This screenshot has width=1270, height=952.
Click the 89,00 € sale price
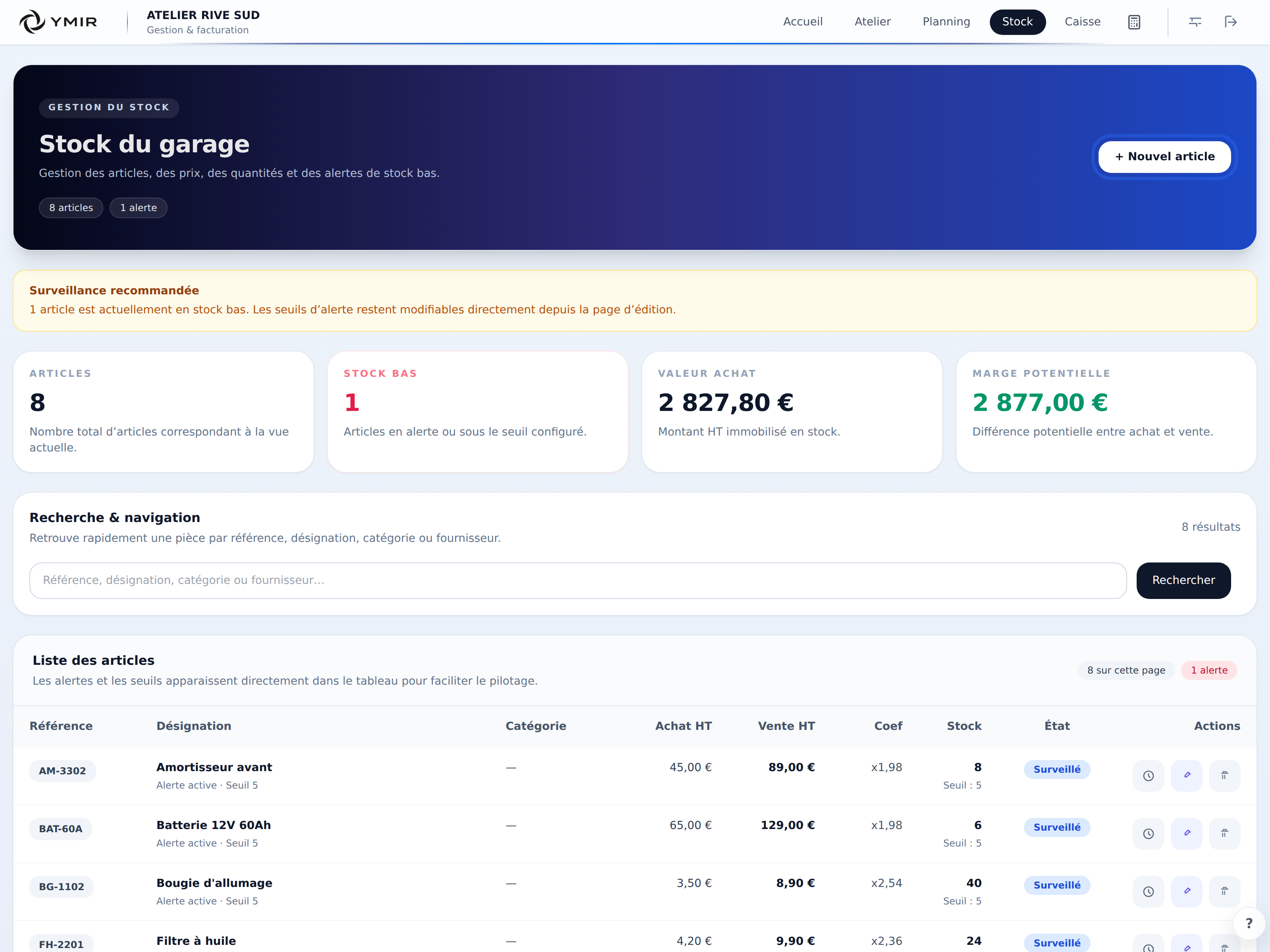pos(792,767)
